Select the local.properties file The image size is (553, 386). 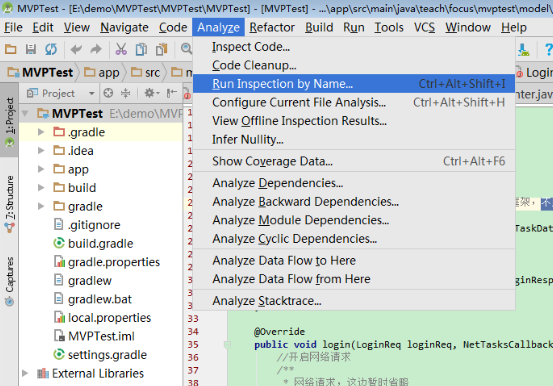(102, 318)
